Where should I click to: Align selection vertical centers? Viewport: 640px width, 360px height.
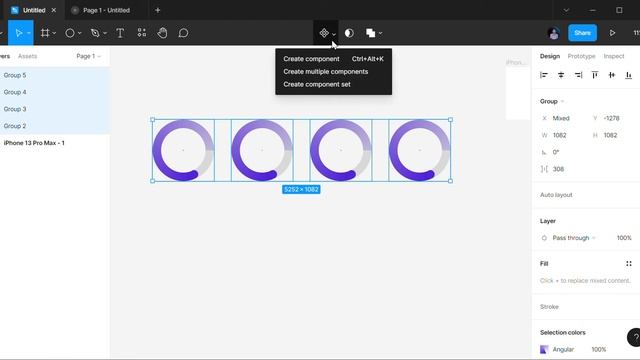(611, 75)
